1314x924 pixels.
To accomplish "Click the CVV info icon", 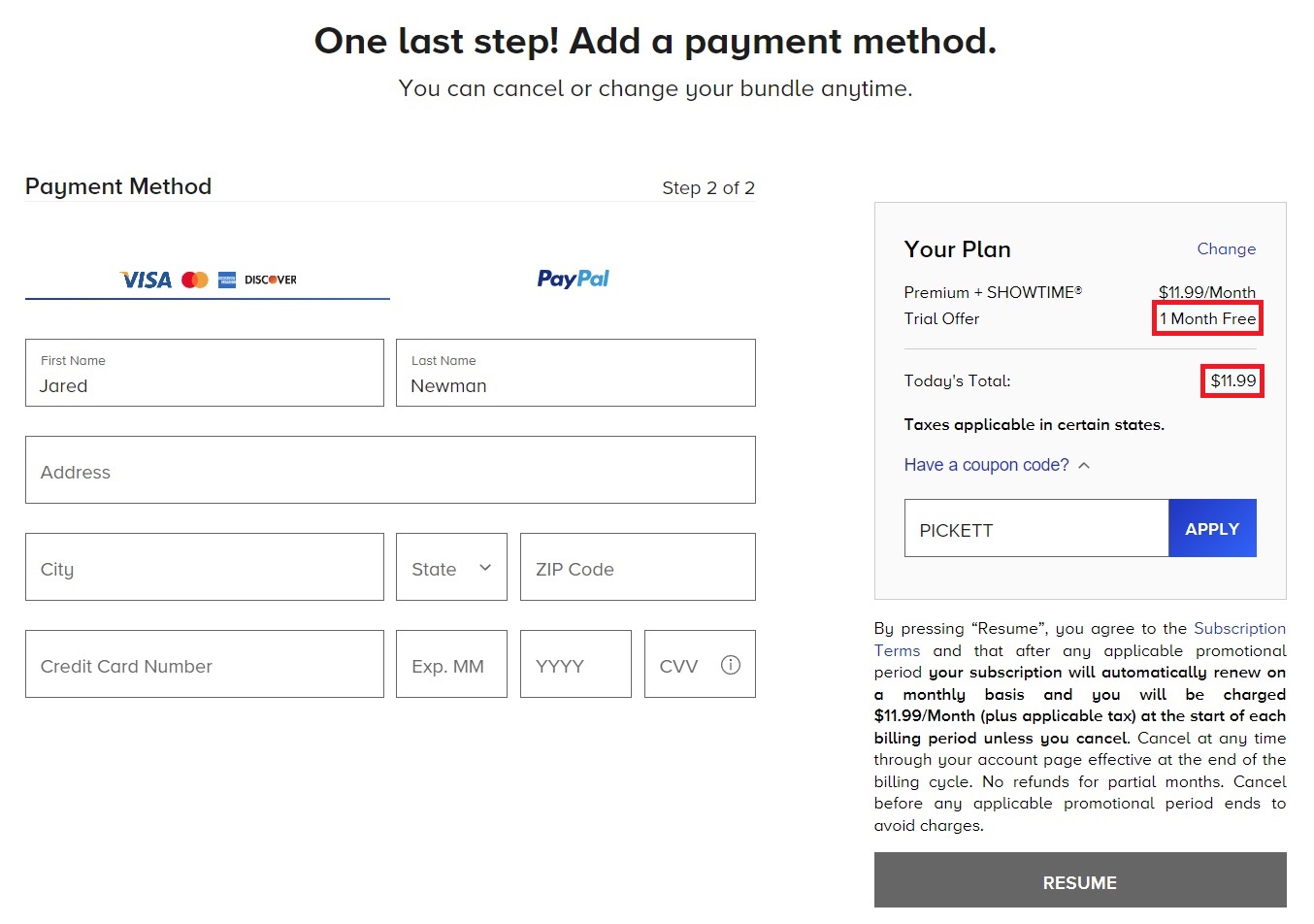I will click(729, 664).
